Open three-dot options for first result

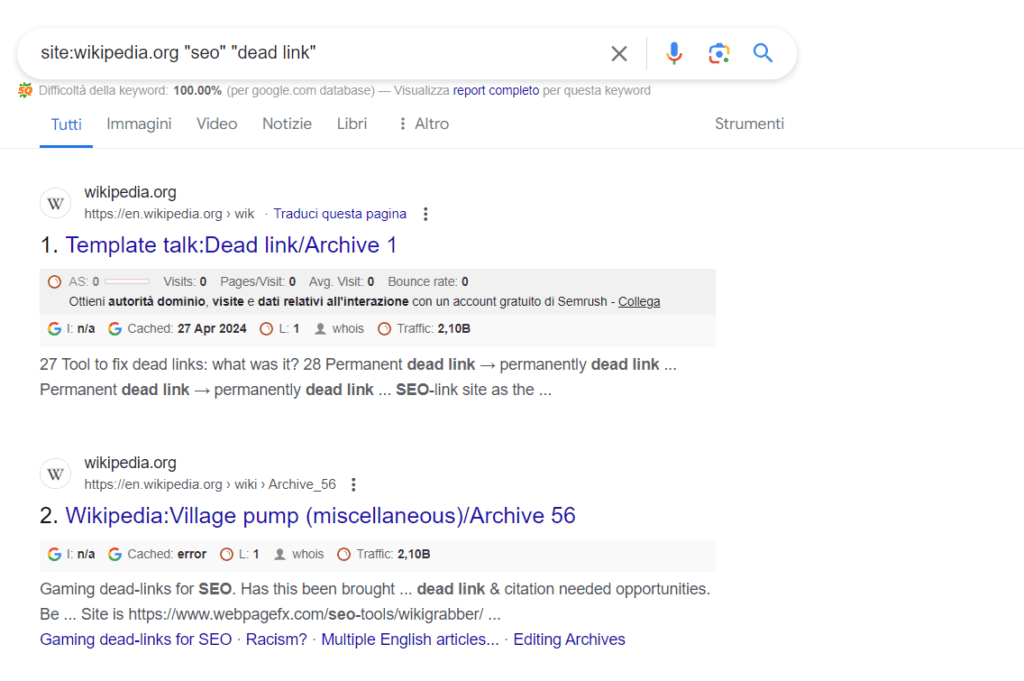(x=425, y=214)
